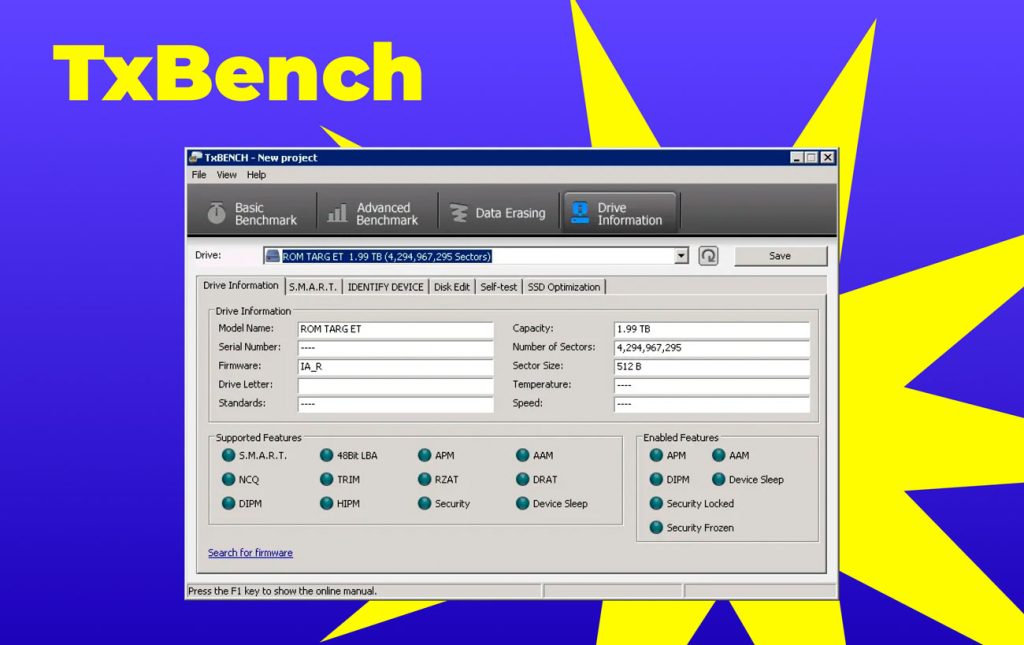1024x645 pixels.
Task: Click the DRAT indicator light
Action: pyautogui.click(x=522, y=479)
